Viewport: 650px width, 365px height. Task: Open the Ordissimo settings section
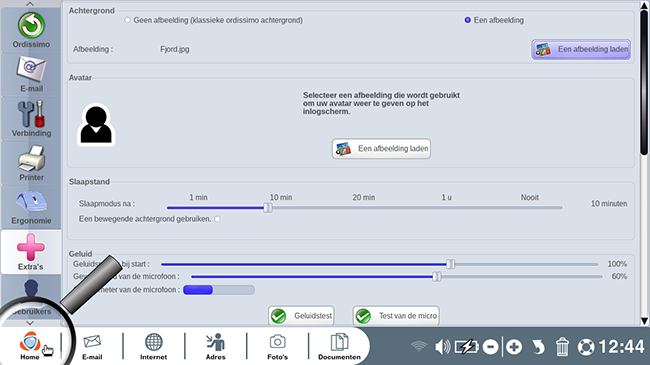(31, 30)
